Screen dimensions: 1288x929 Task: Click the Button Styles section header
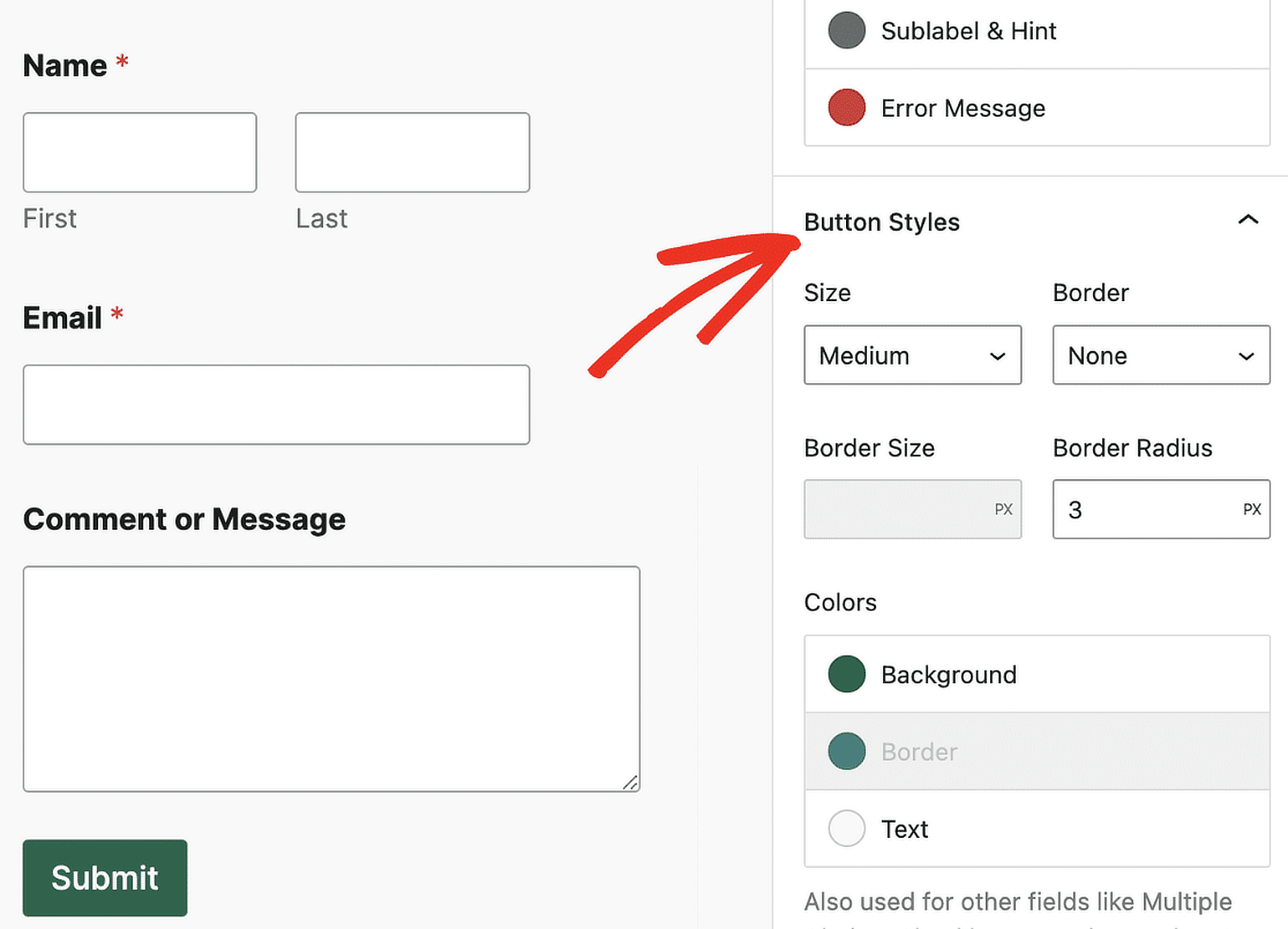[881, 221]
